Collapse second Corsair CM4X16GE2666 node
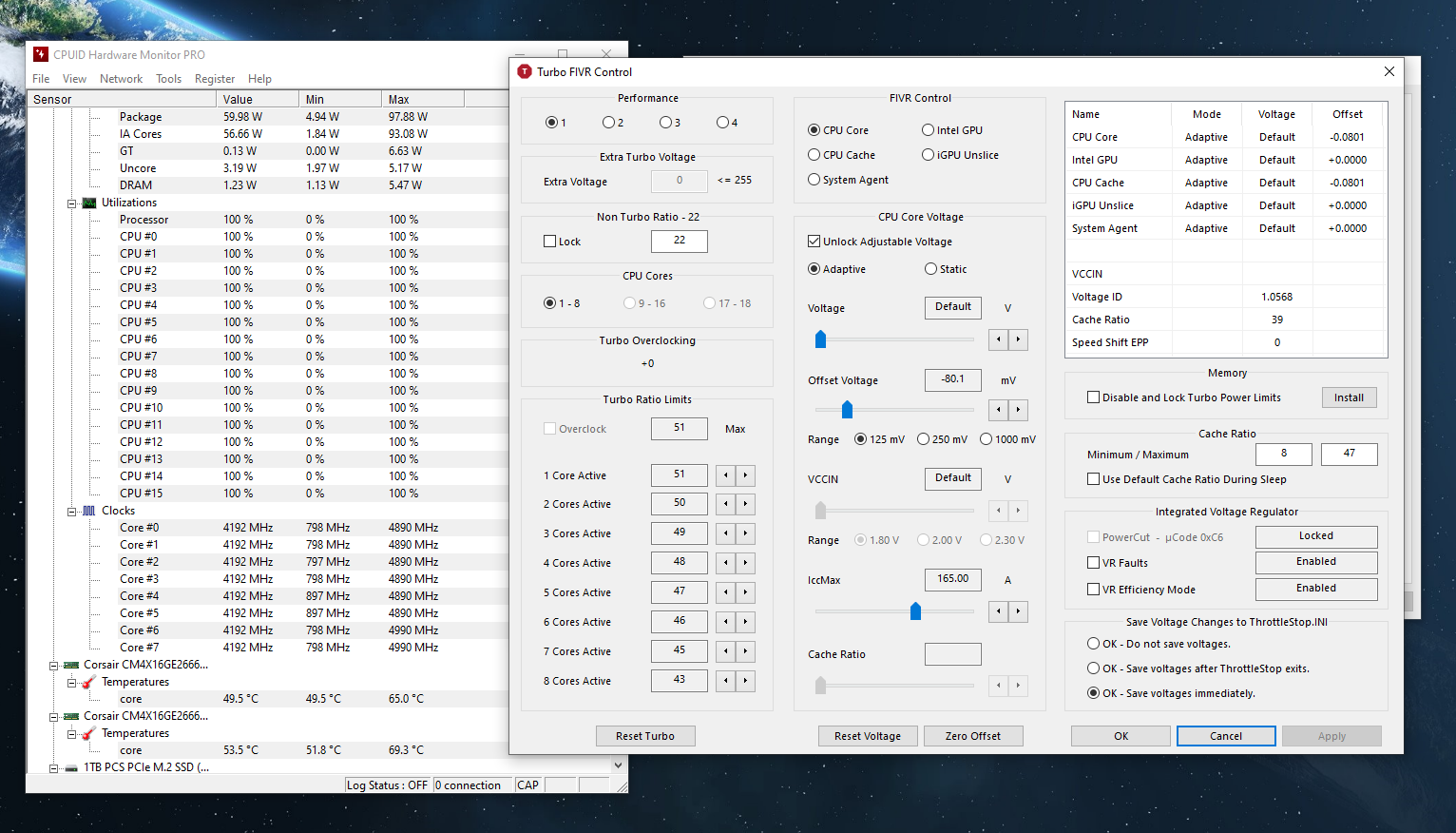The height and width of the screenshot is (833, 1456). 53,716
